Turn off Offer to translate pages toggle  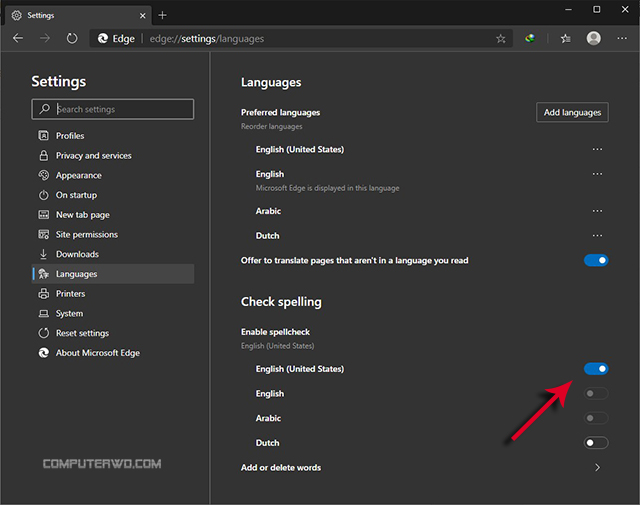[x=596, y=260]
